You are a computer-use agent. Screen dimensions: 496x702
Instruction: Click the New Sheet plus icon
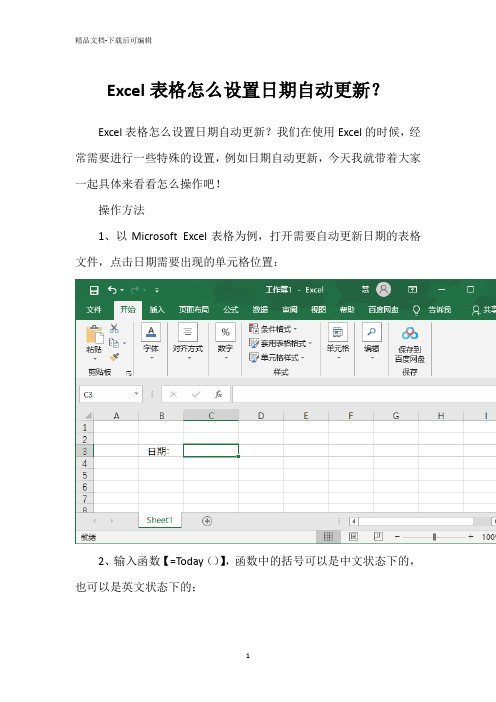pos(207,521)
